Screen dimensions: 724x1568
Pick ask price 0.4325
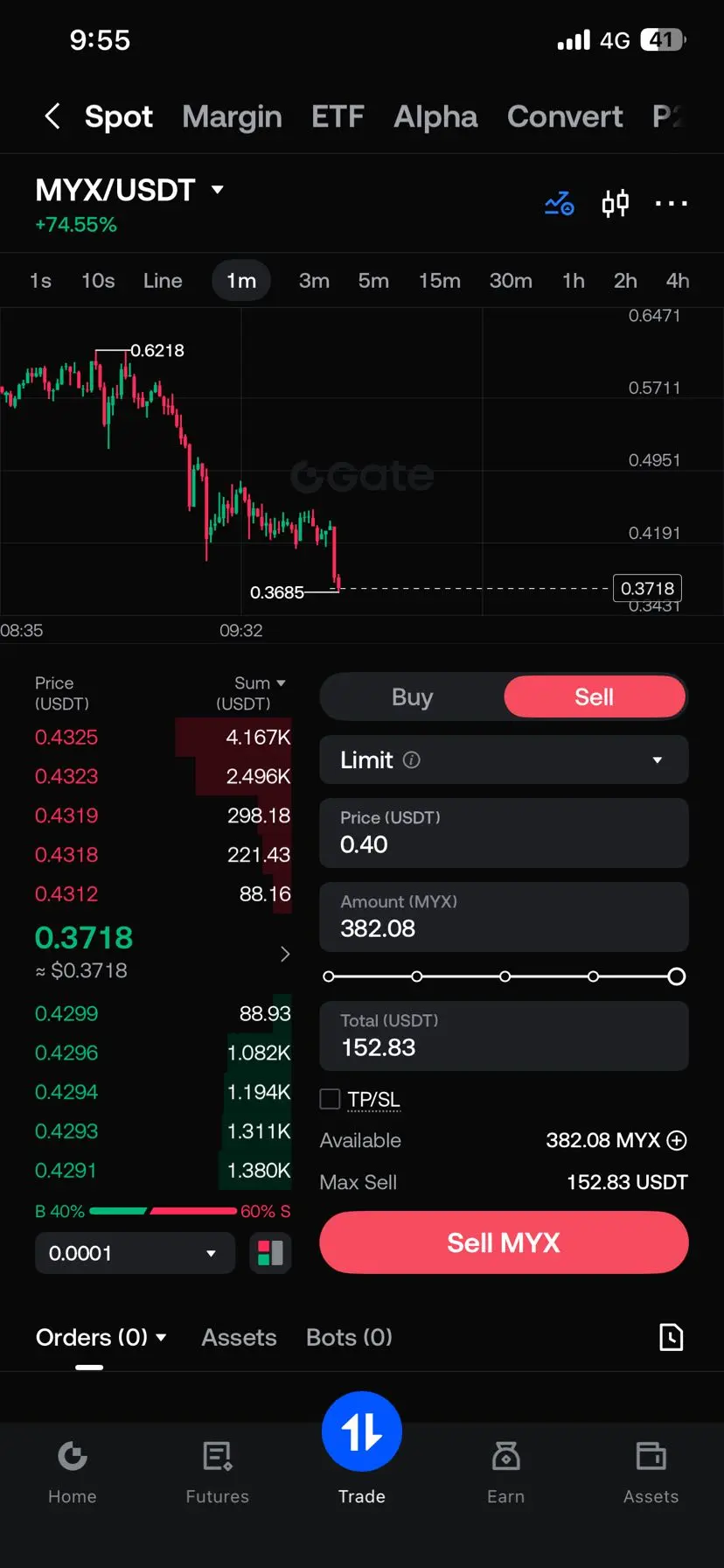point(66,738)
